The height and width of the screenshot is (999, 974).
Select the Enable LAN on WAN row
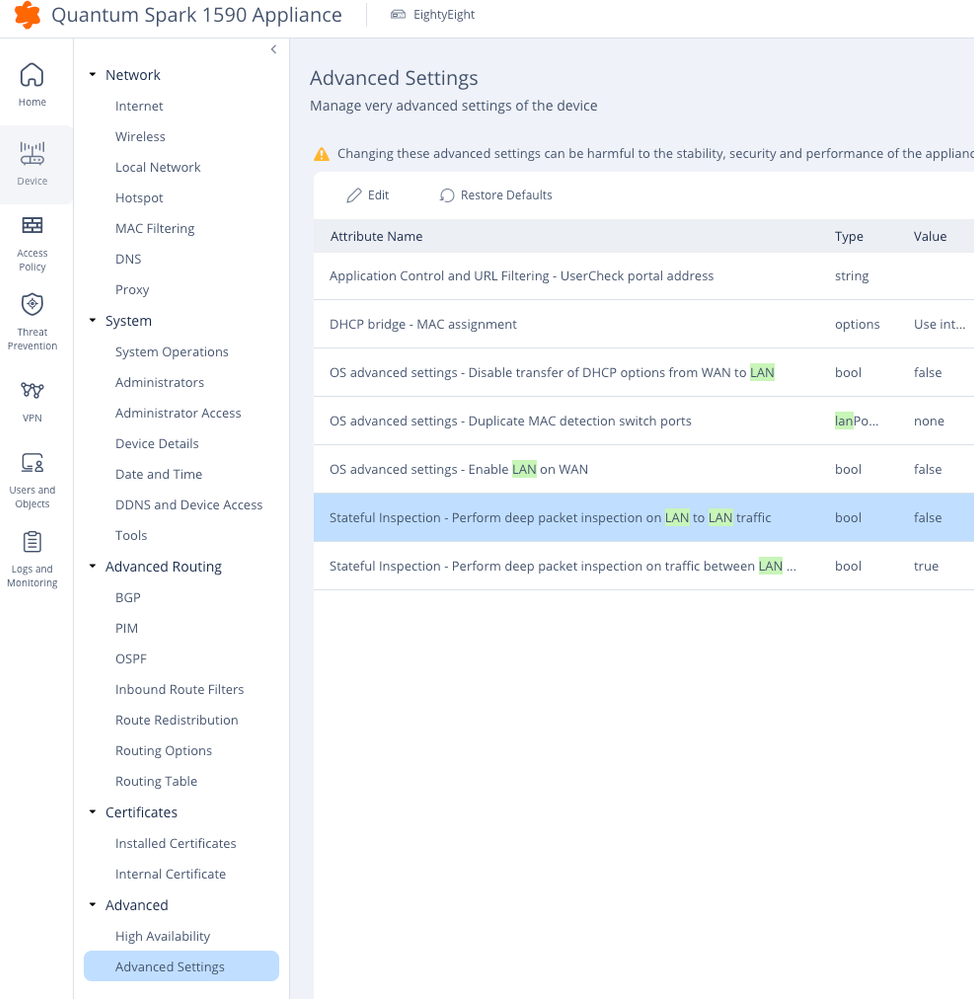coord(643,470)
